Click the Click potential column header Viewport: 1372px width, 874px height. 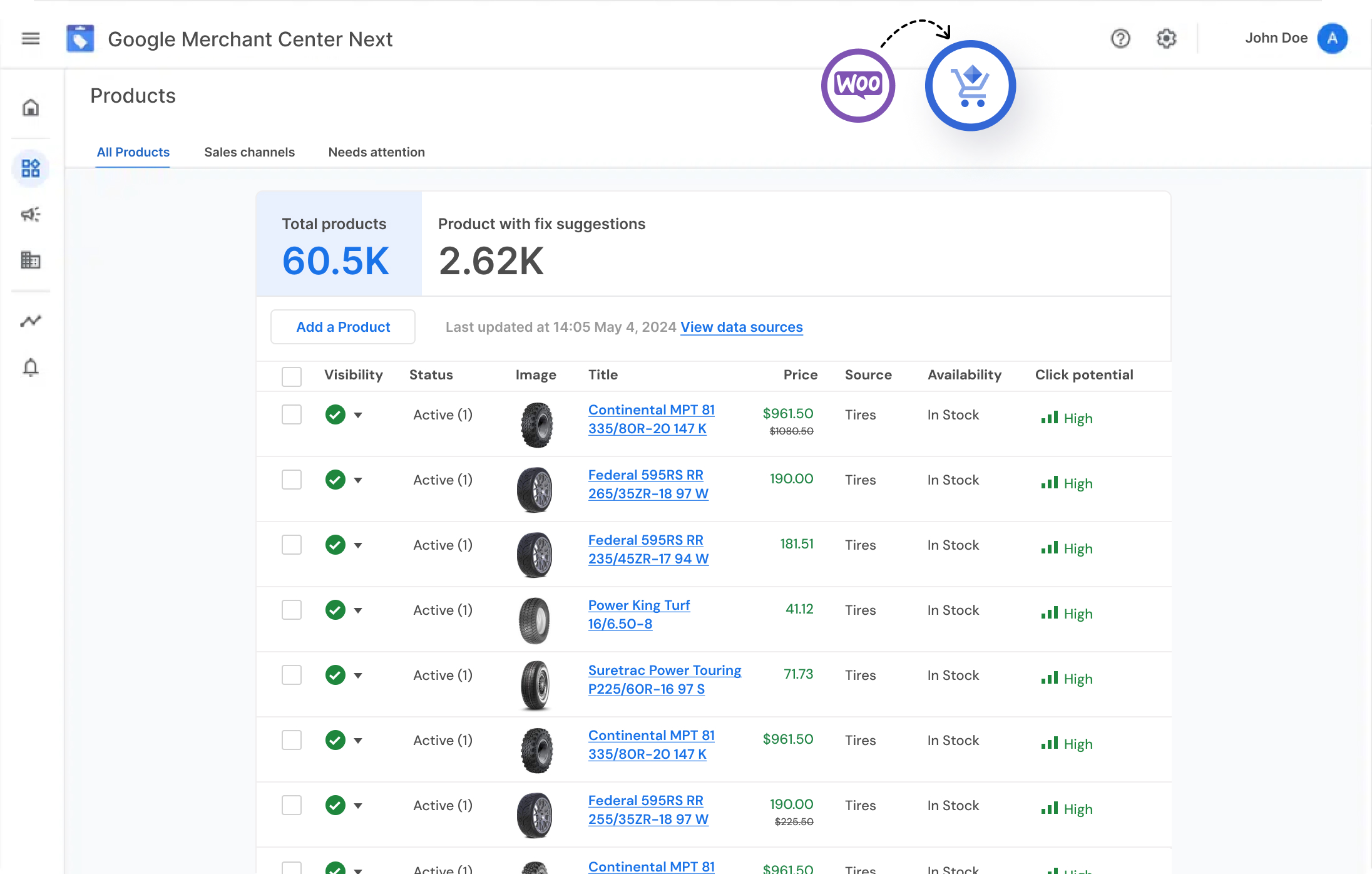1084,374
